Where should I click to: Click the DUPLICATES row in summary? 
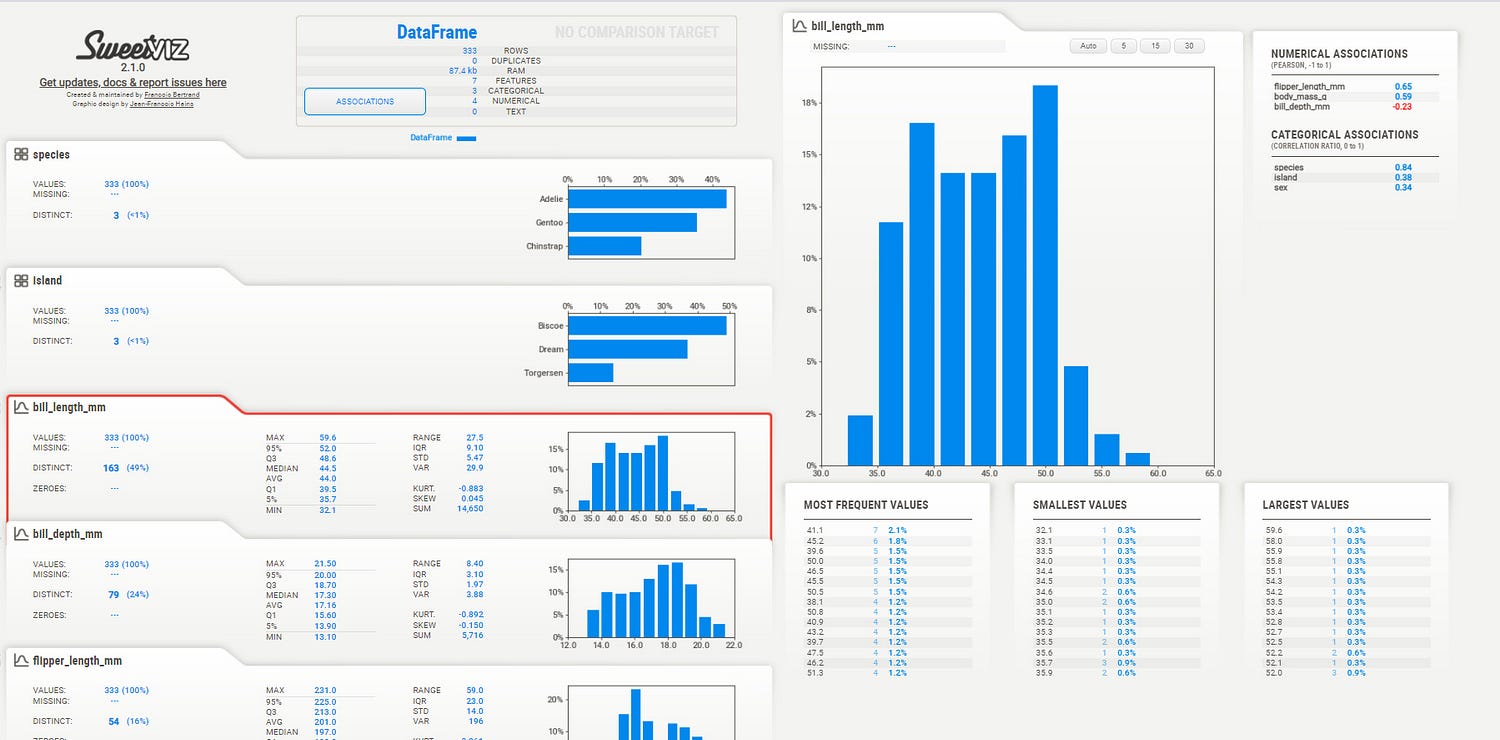coord(516,60)
